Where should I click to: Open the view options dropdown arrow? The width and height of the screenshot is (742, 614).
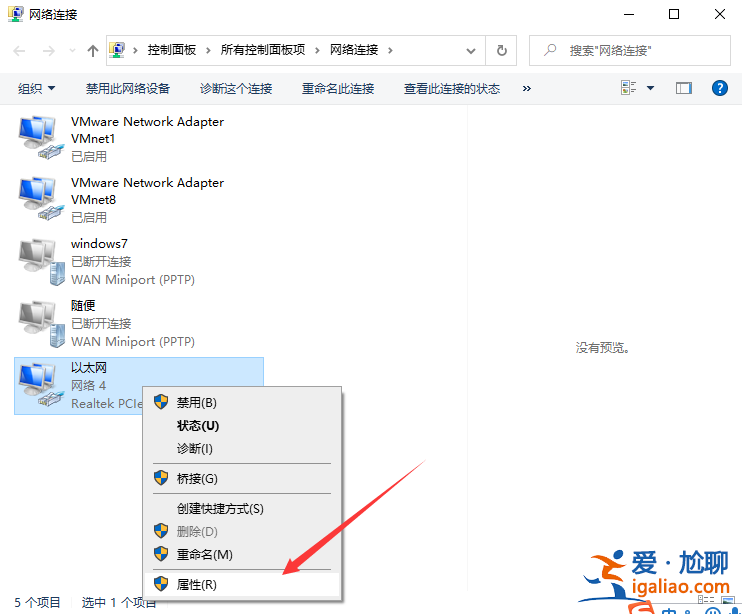point(651,88)
